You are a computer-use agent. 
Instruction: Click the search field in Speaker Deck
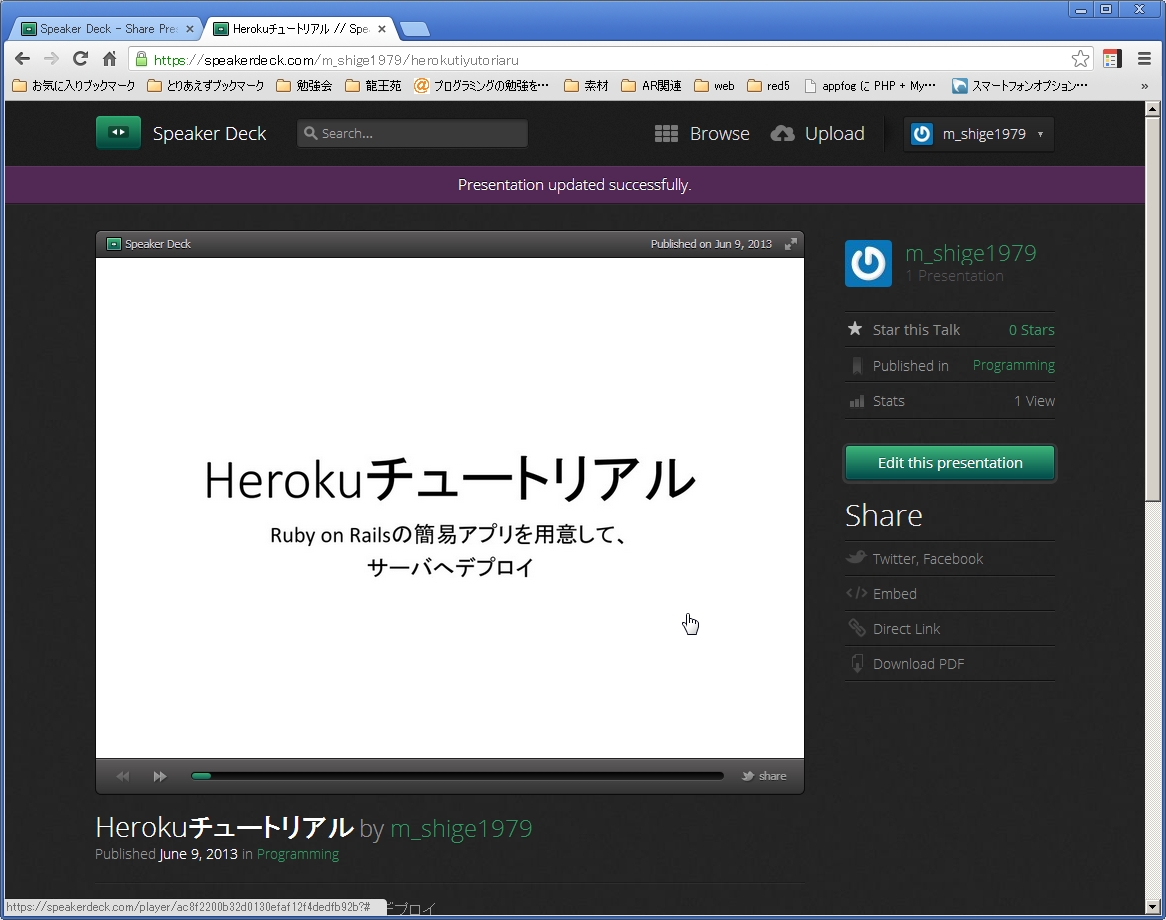click(412, 134)
